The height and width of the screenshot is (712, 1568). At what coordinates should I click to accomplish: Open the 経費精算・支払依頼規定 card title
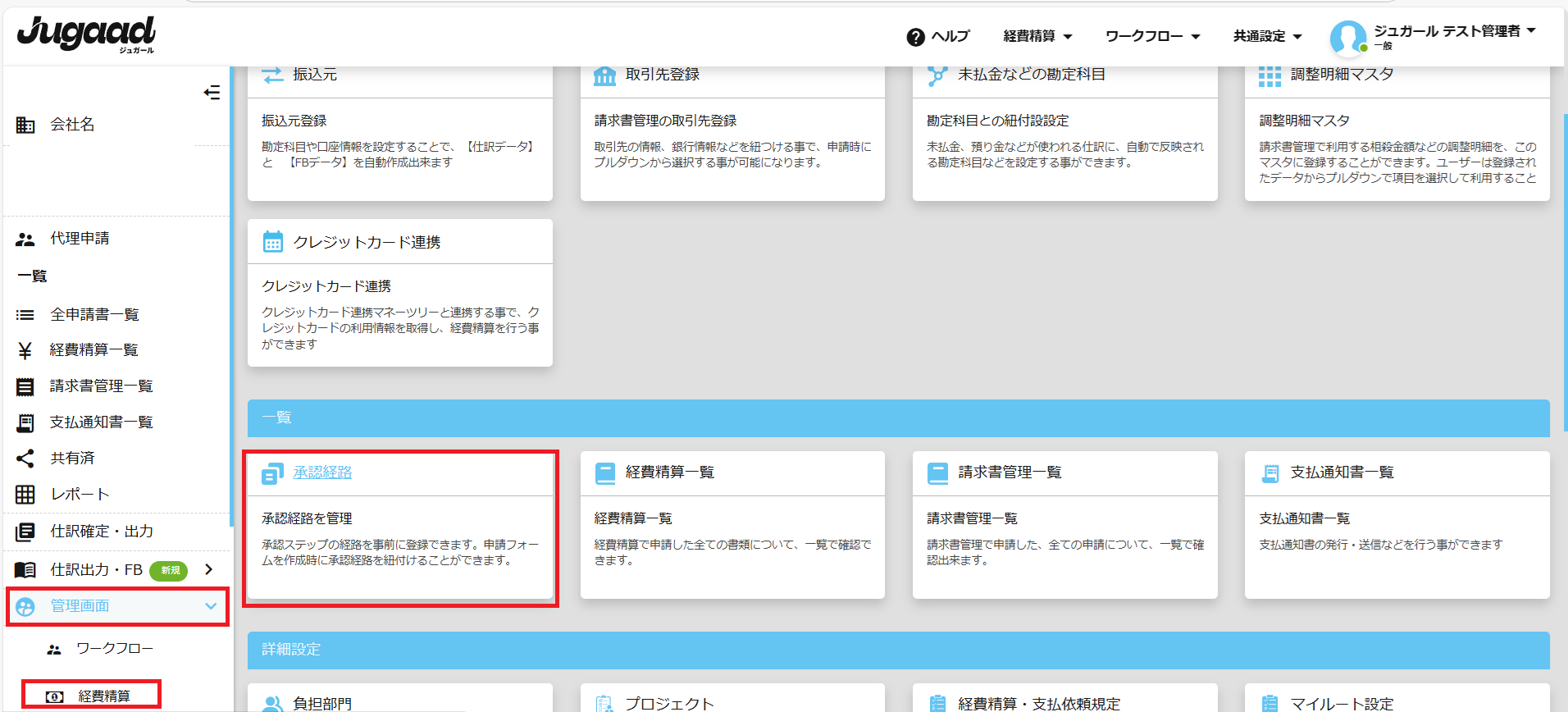[1038, 704]
